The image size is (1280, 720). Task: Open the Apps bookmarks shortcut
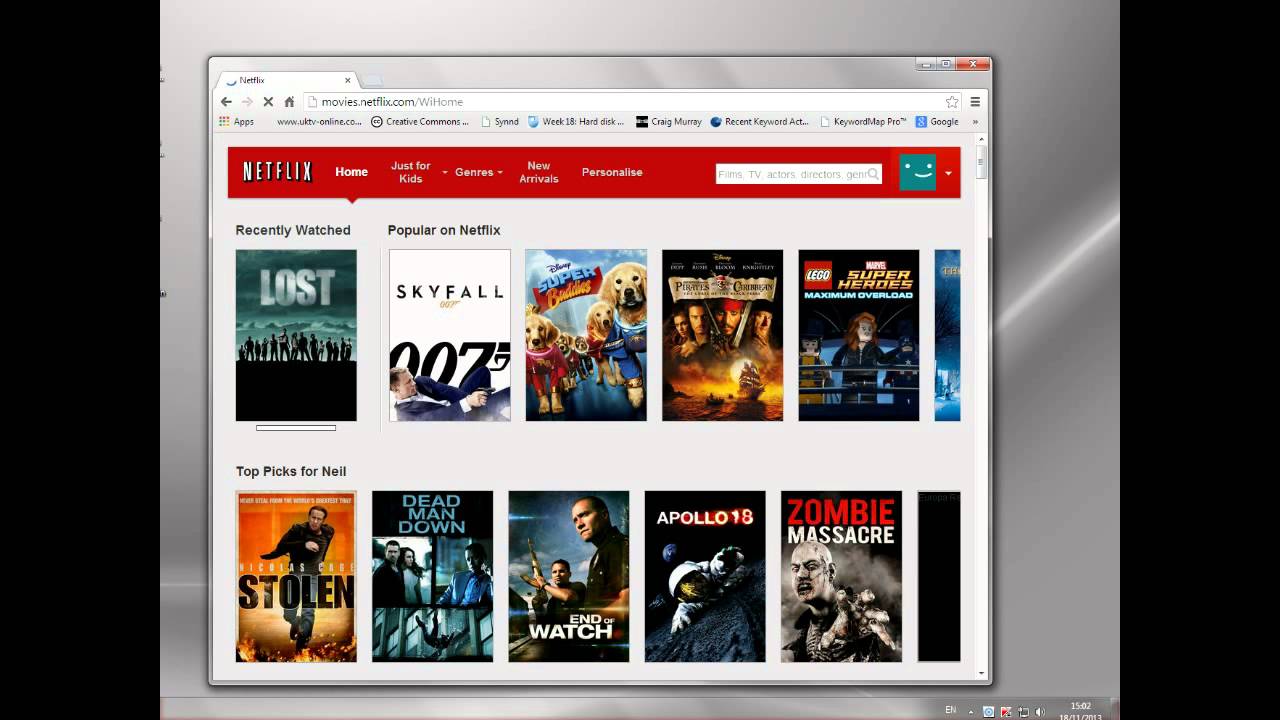pyautogui.click(x=237, y=122)
